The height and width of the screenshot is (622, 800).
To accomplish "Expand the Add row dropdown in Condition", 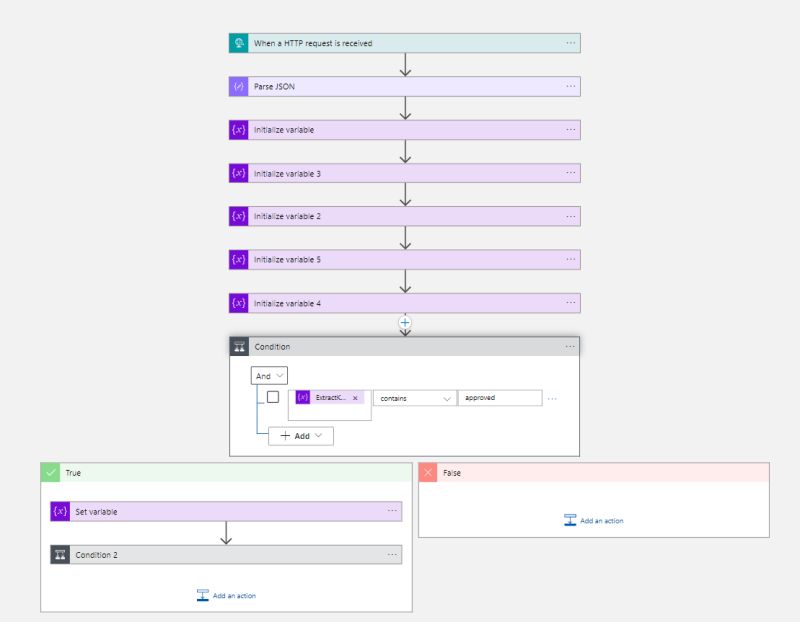I will click(301, 436).
